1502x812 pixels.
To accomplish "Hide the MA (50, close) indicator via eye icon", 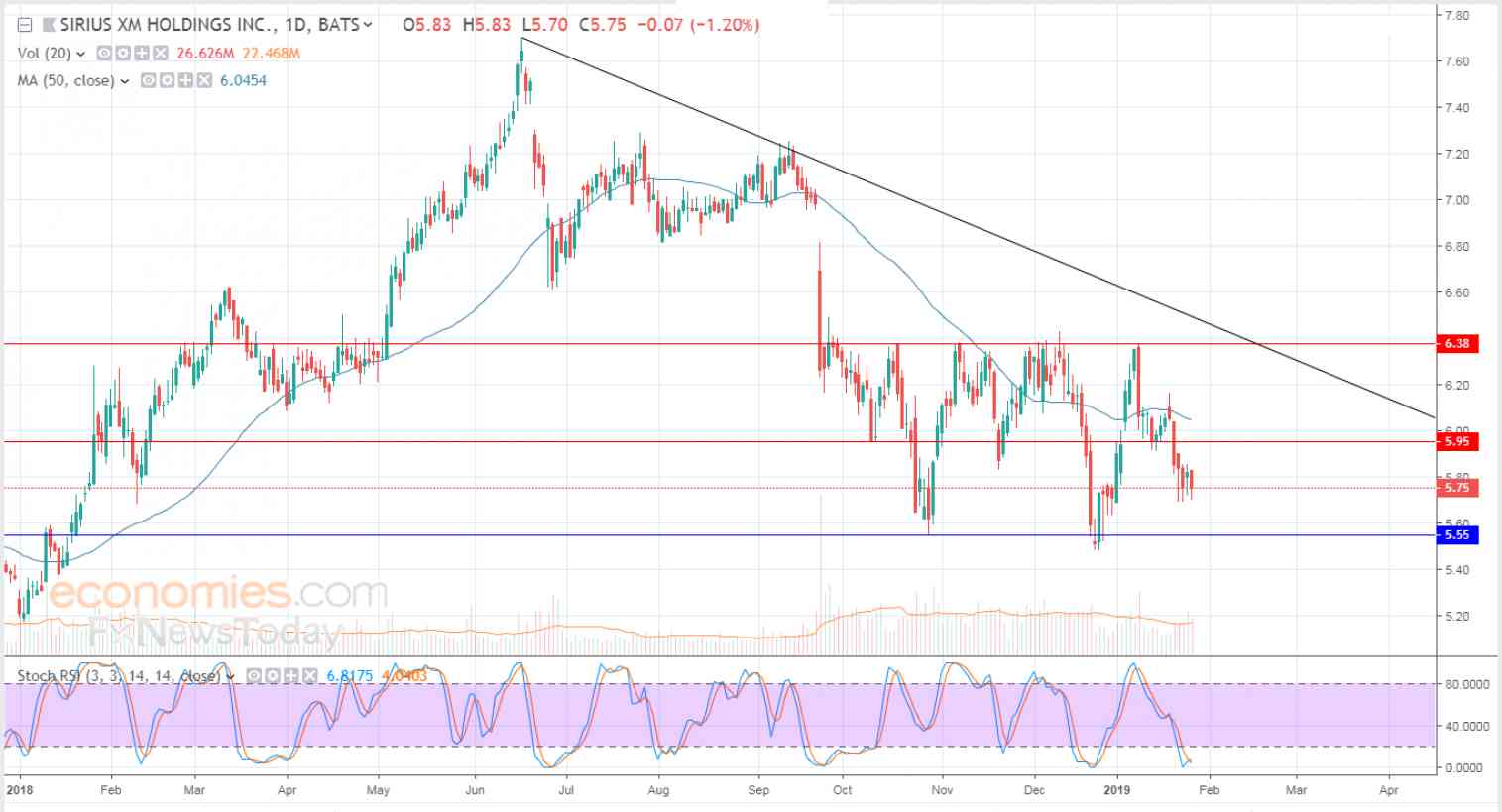I will [148, 81].
